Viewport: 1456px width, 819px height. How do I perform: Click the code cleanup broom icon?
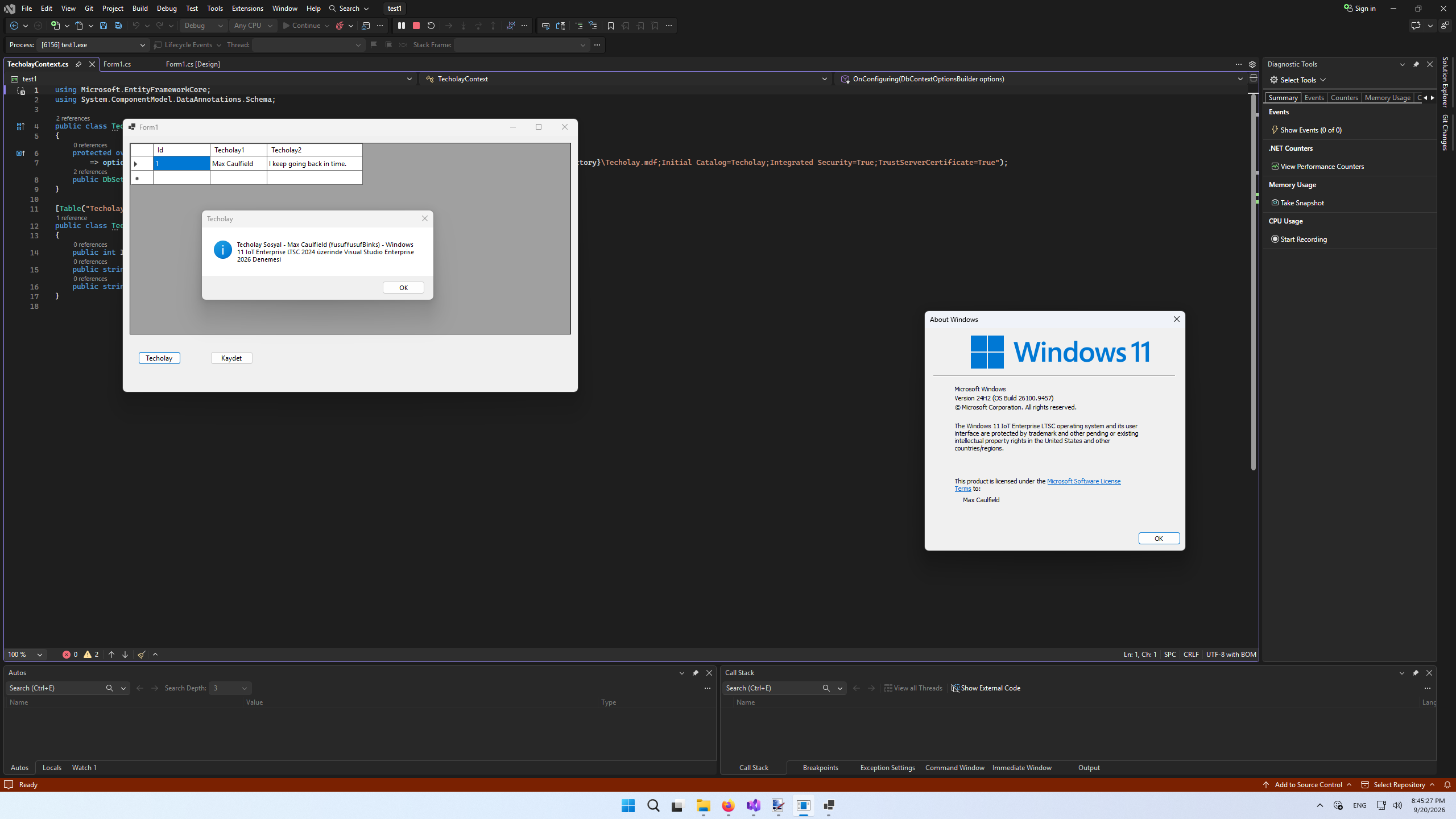[x=142, y=655]
